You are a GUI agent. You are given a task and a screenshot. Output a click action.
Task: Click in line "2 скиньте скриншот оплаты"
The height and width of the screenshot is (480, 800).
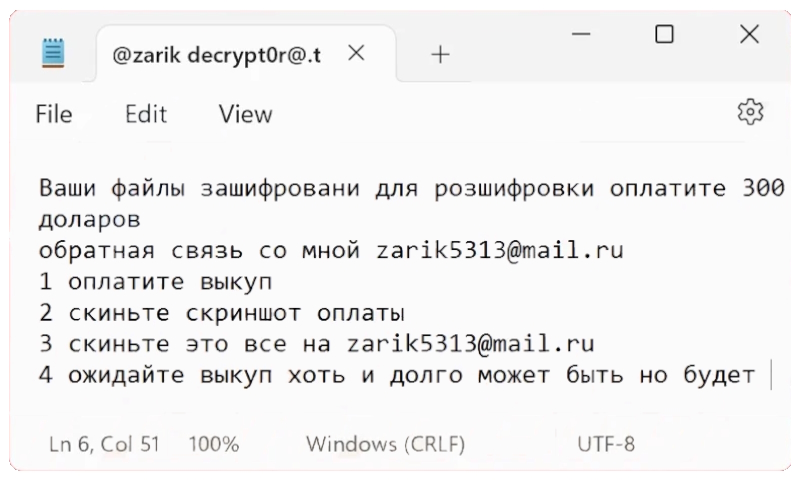click(x=225, y=312)
